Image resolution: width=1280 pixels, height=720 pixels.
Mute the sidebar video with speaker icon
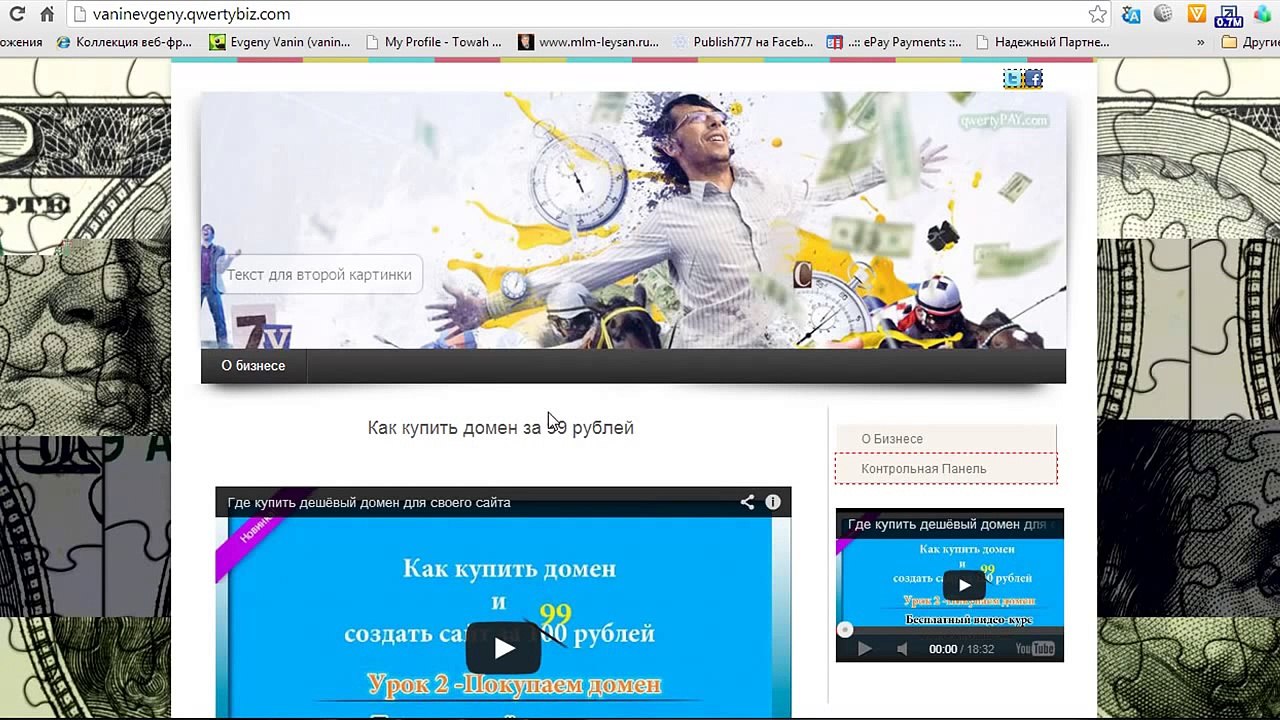902,649
